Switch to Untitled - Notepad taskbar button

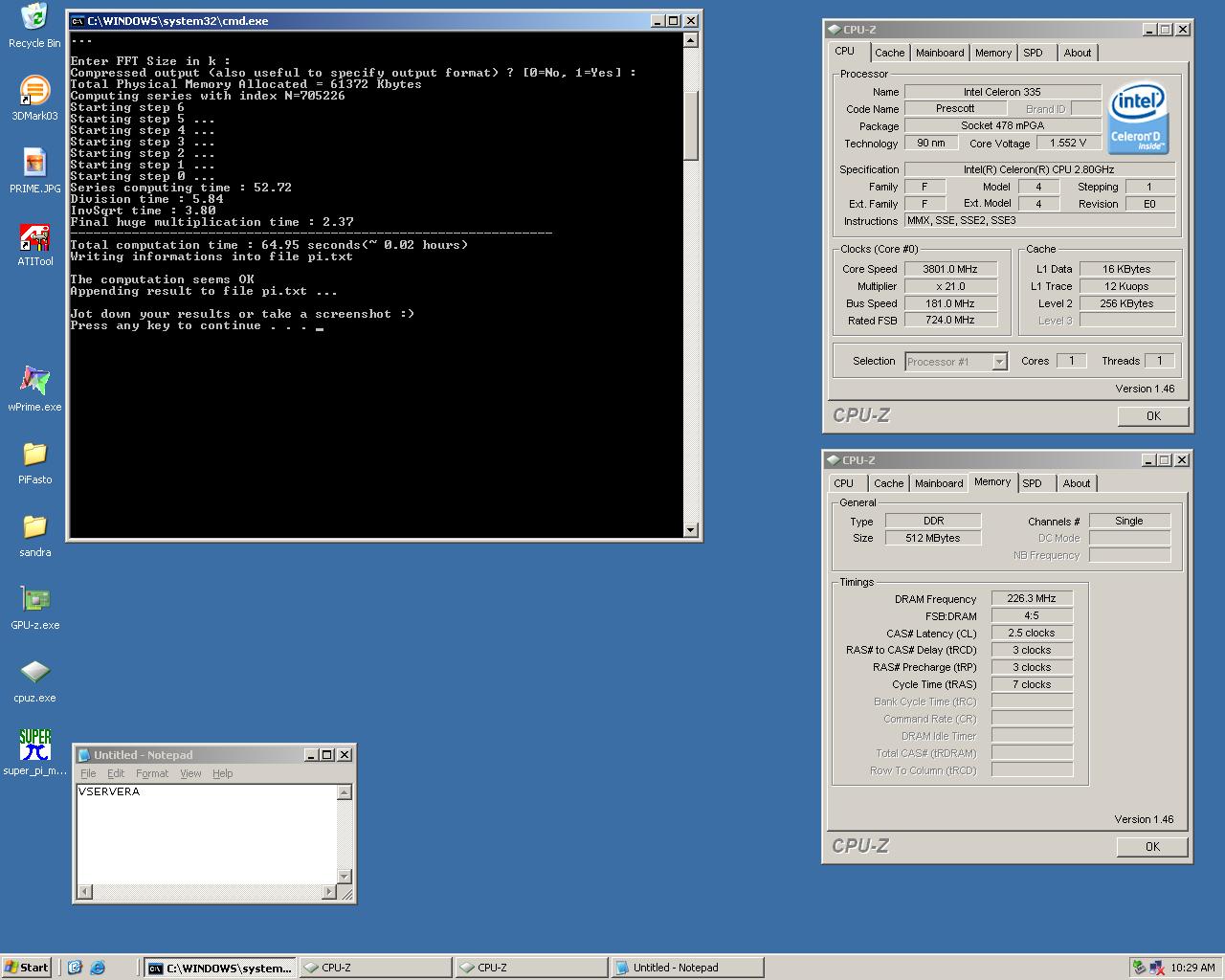[687, 968]
